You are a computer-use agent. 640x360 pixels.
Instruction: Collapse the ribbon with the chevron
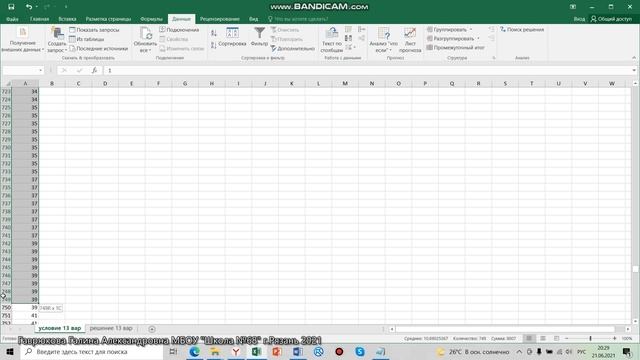pyautogui.click(x=634, y=58)
